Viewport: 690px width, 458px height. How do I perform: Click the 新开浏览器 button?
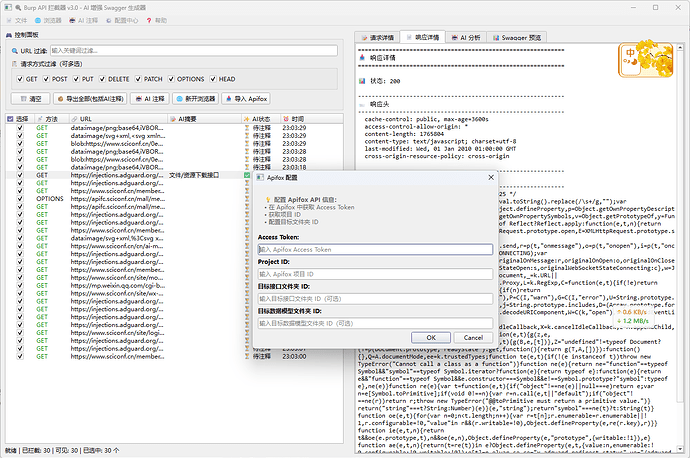pos(196,99)
